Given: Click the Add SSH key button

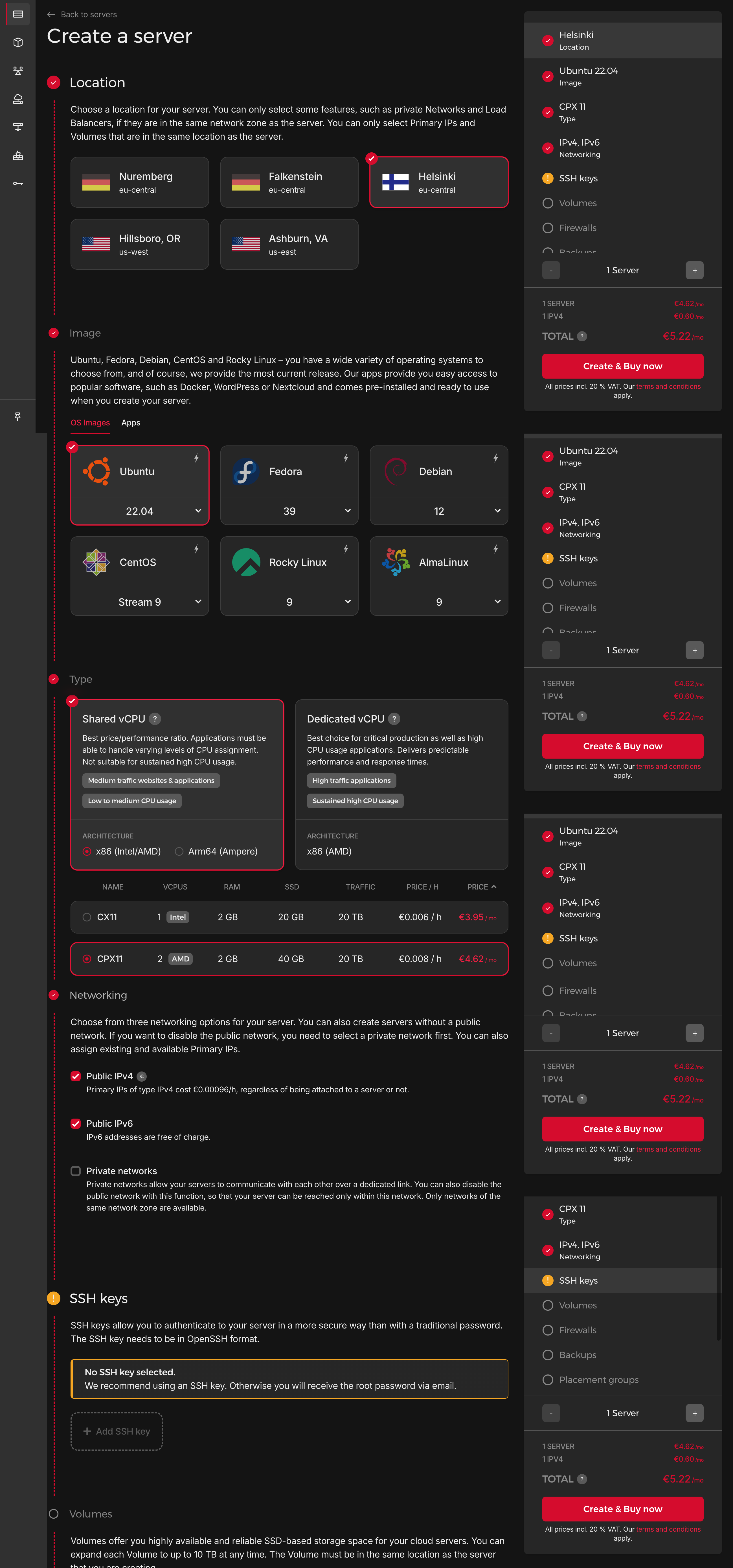Looking at the screenshot, I should (116, 1431).
